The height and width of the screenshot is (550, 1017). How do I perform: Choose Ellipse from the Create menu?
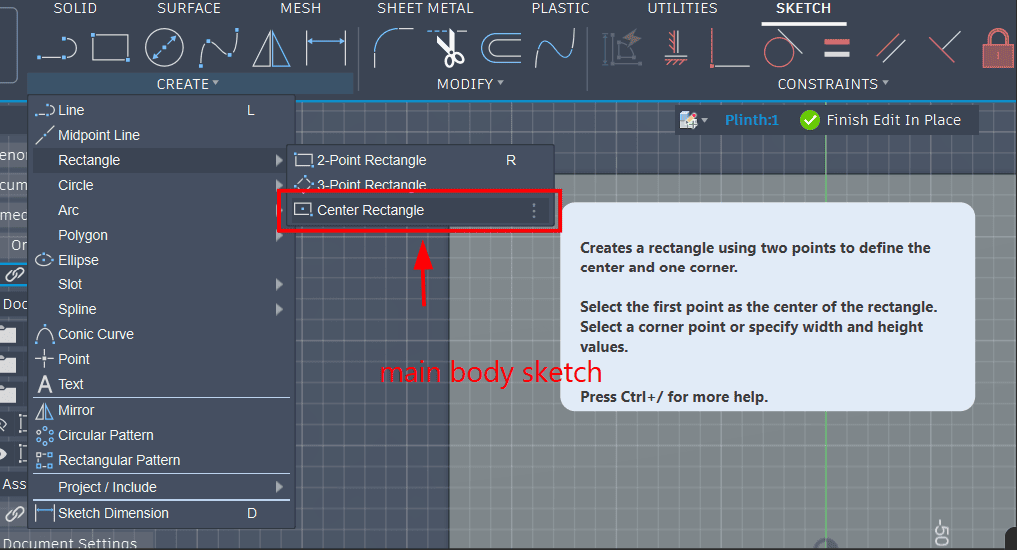click(x=162, y=260)
